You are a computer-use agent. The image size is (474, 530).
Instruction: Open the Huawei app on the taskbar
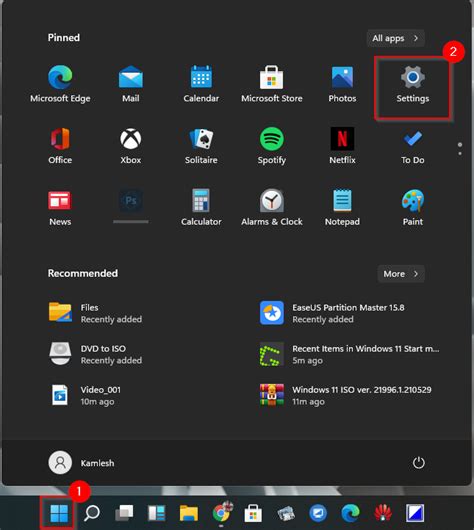pos(383,513)
